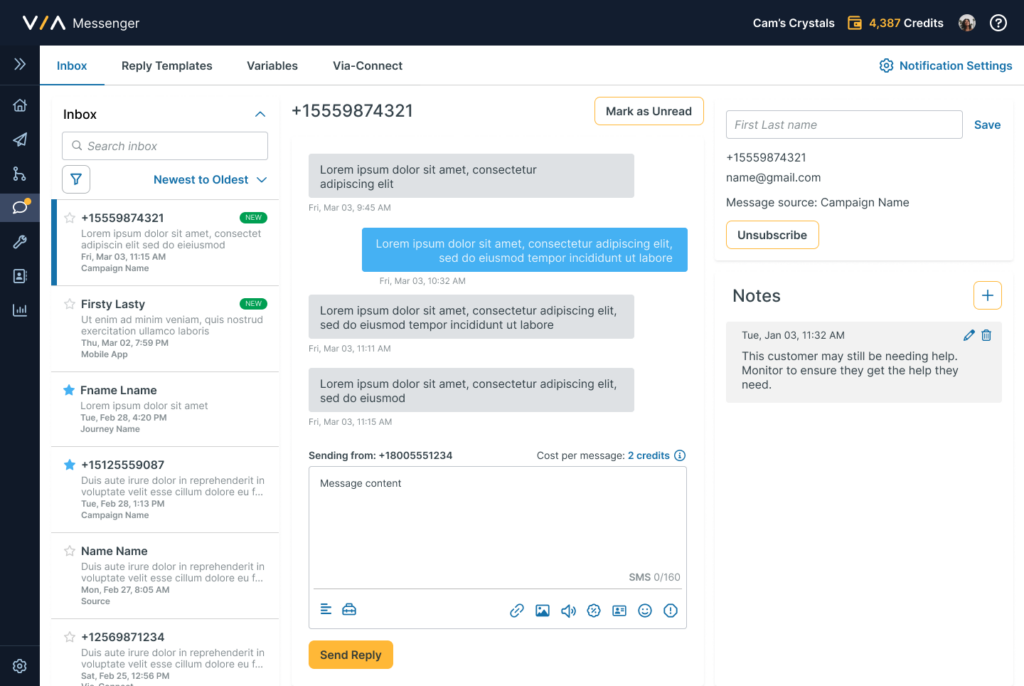Expand the left sidebar navigation
Viewport: 1024px width, 686px height.
pos(19,65)
